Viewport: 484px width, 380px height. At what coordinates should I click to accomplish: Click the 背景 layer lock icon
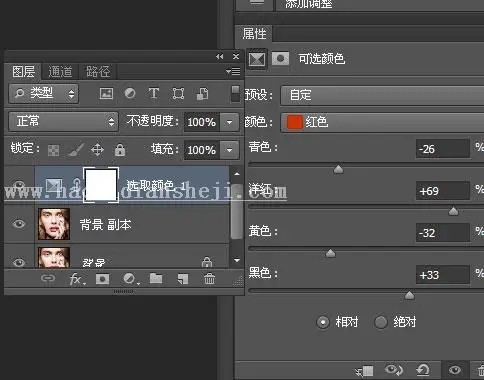pyautogui.click(x=207, y=262)
